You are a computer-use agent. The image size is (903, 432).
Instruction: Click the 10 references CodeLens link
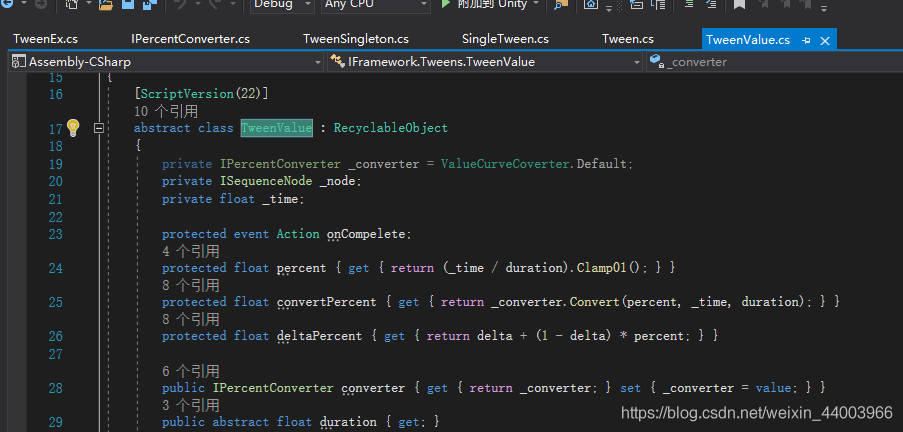tap(166, 111)
